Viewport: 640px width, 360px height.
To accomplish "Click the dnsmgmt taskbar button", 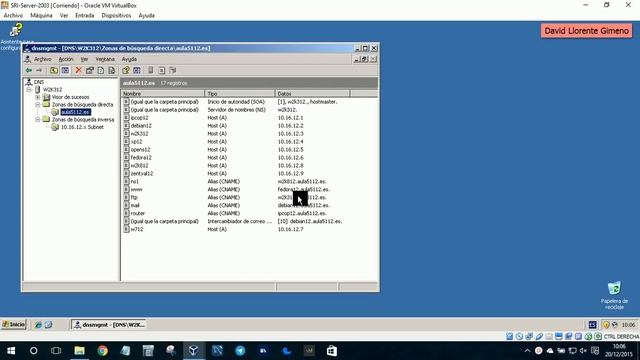I will pyautogui.click(x=109, y=324).
